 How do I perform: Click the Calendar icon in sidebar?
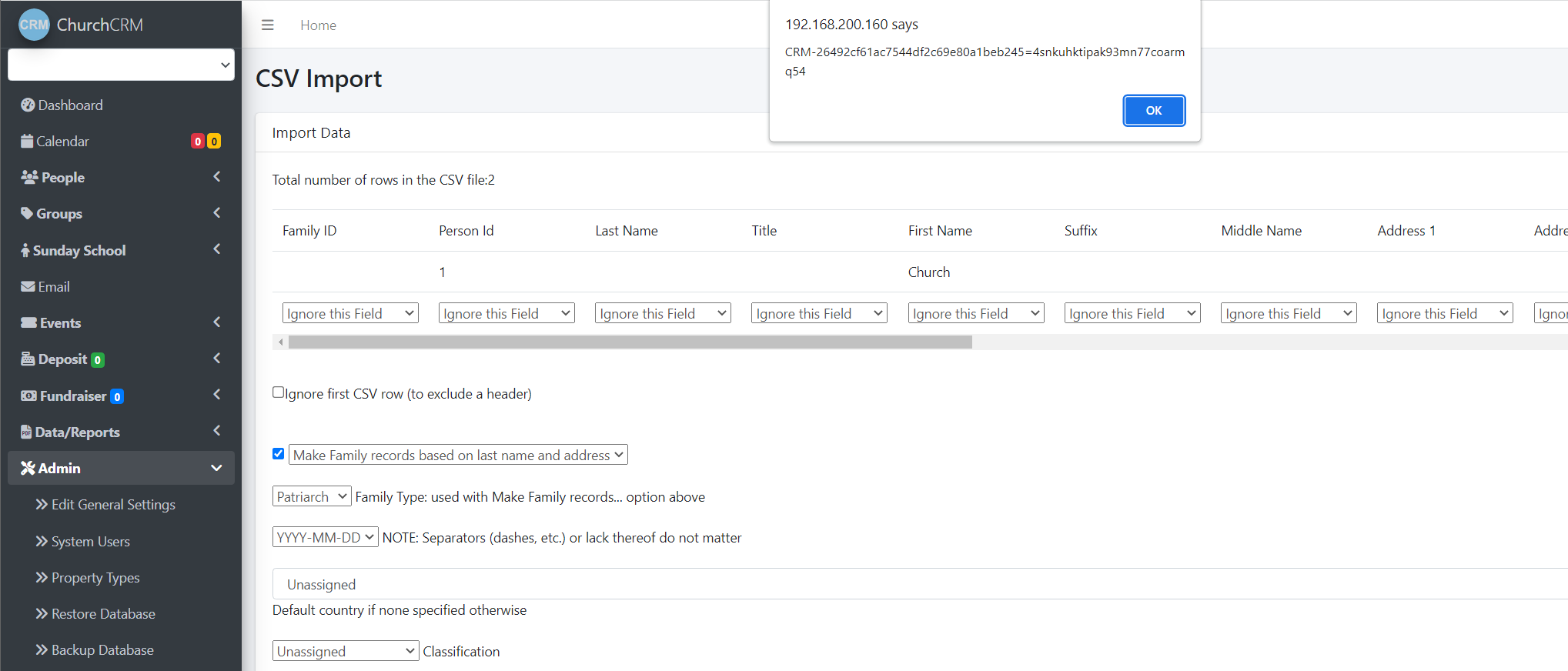pyautogui.click(x=27, y=142)
